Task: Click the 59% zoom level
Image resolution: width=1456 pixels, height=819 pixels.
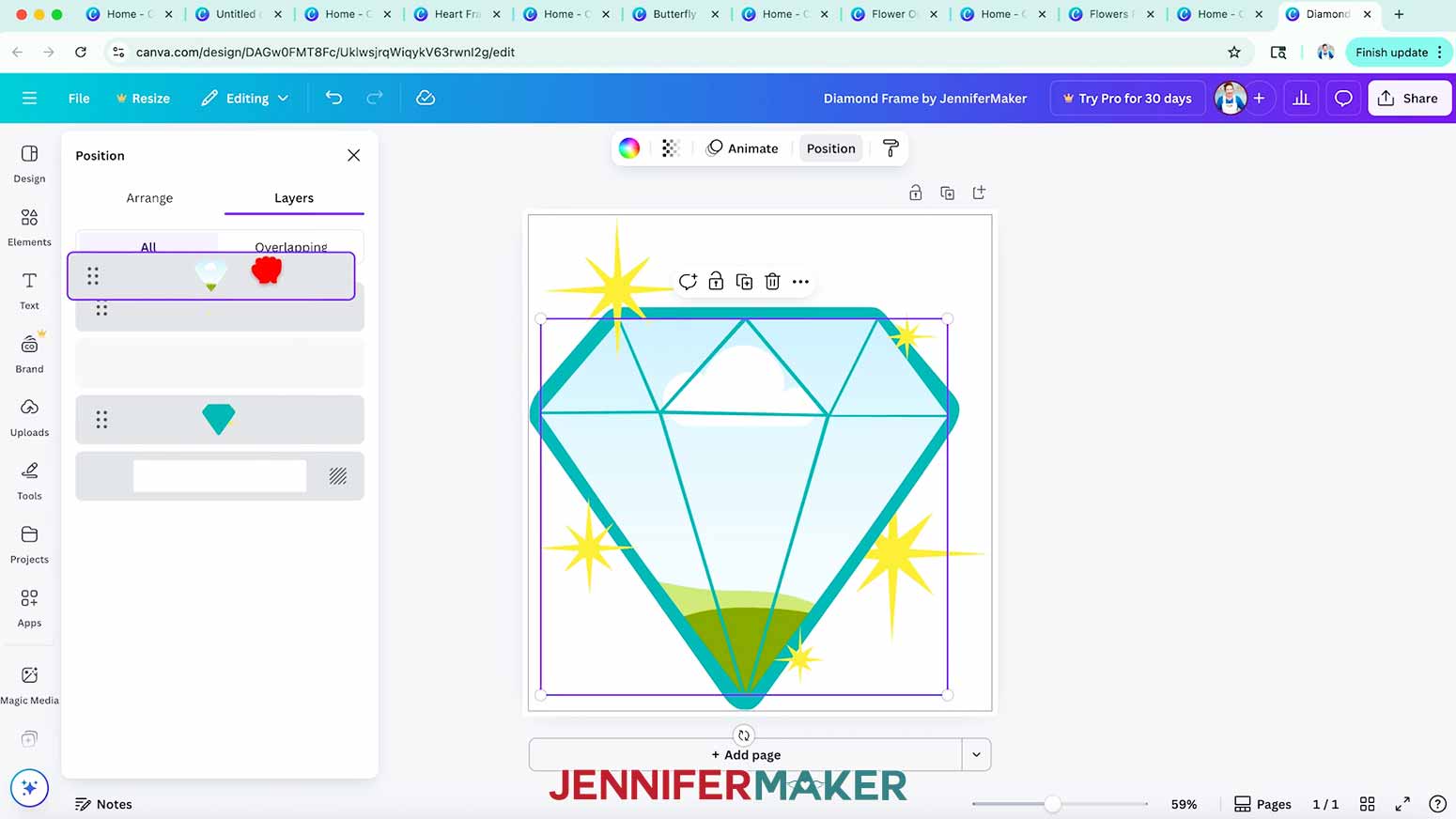Action: tap(1184, 804)
